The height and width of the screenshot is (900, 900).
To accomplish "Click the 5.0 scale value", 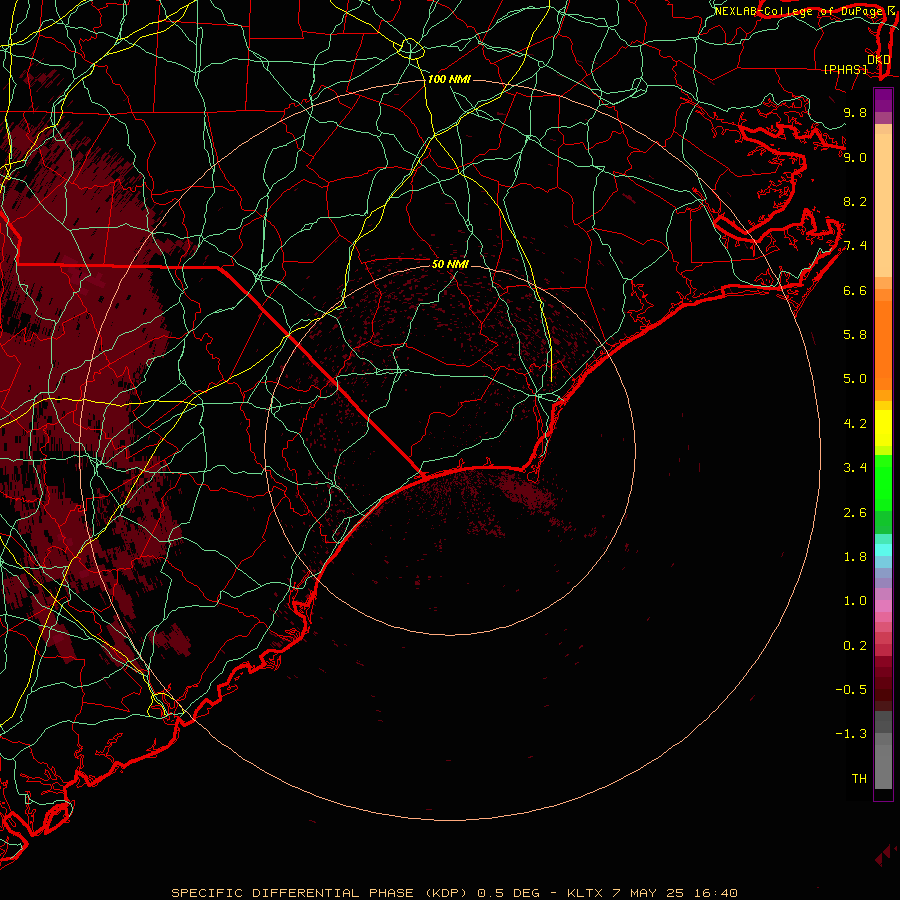I will click(855, 379).
